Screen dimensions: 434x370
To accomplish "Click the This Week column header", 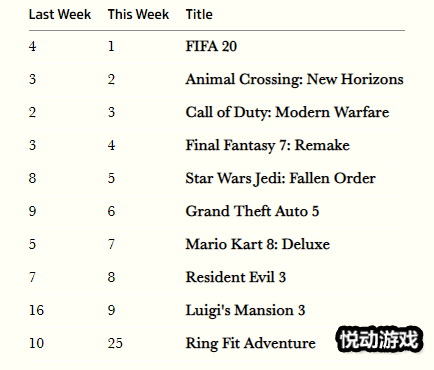I will (x=138, y=14).
